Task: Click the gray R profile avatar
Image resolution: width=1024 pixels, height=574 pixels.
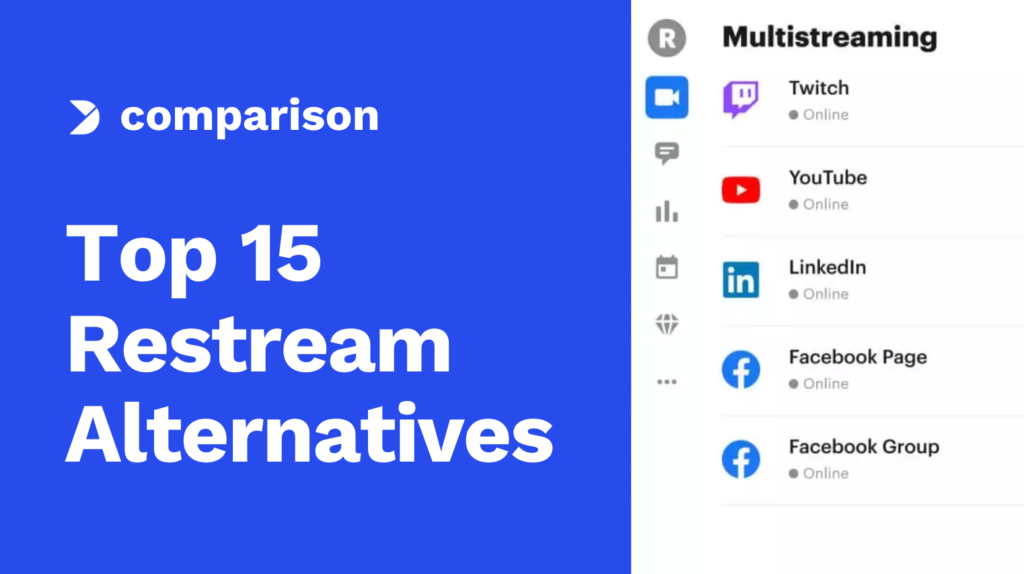Action: (667, 38)
